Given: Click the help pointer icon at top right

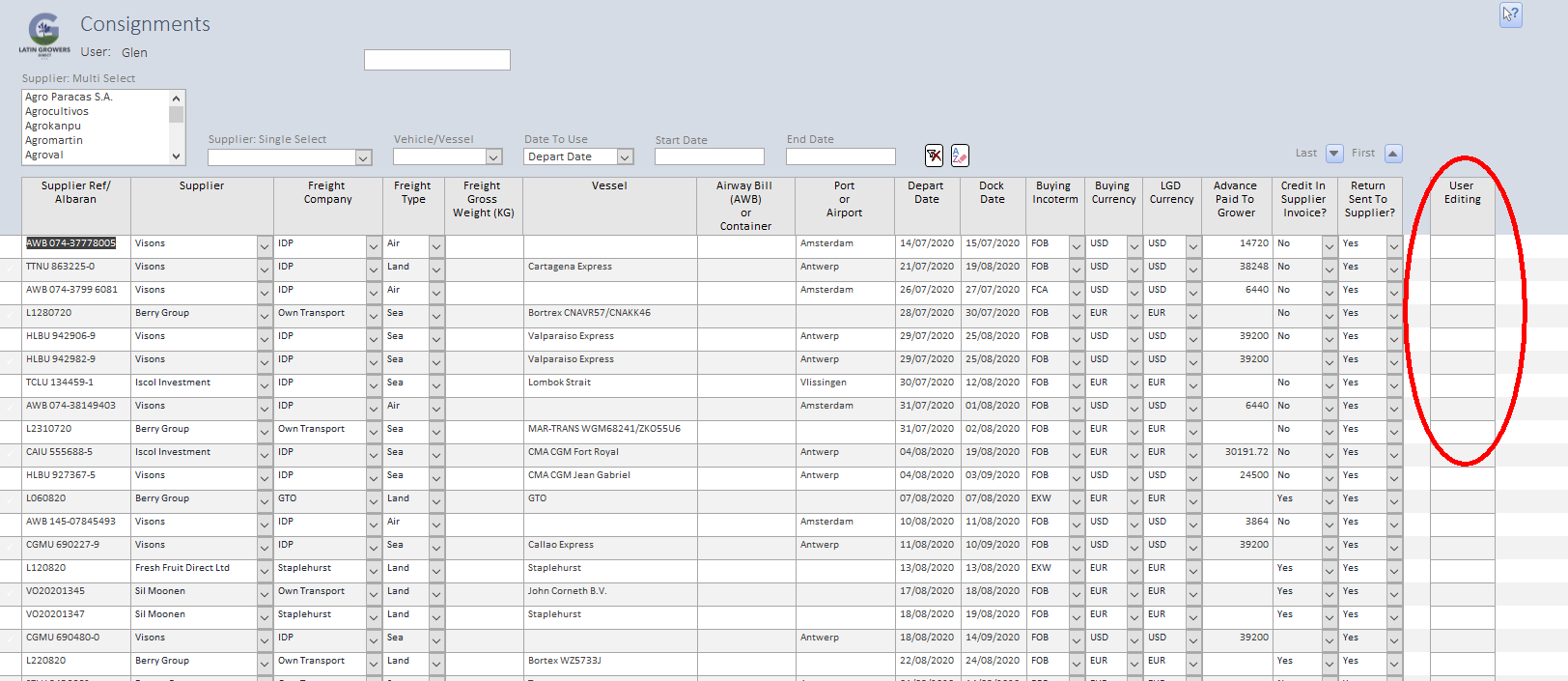Looking at the screenshot, I should [x=1510, y=14].
